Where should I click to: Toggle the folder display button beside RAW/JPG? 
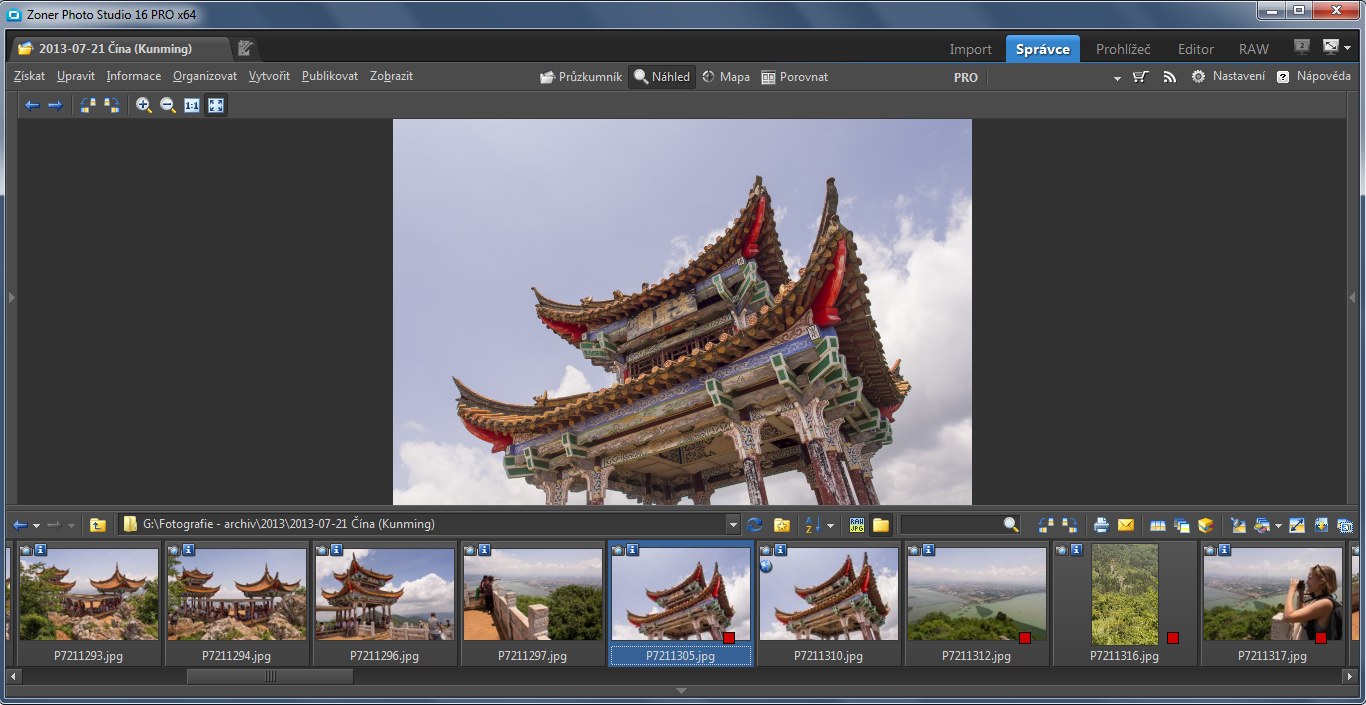pos(881,525)
